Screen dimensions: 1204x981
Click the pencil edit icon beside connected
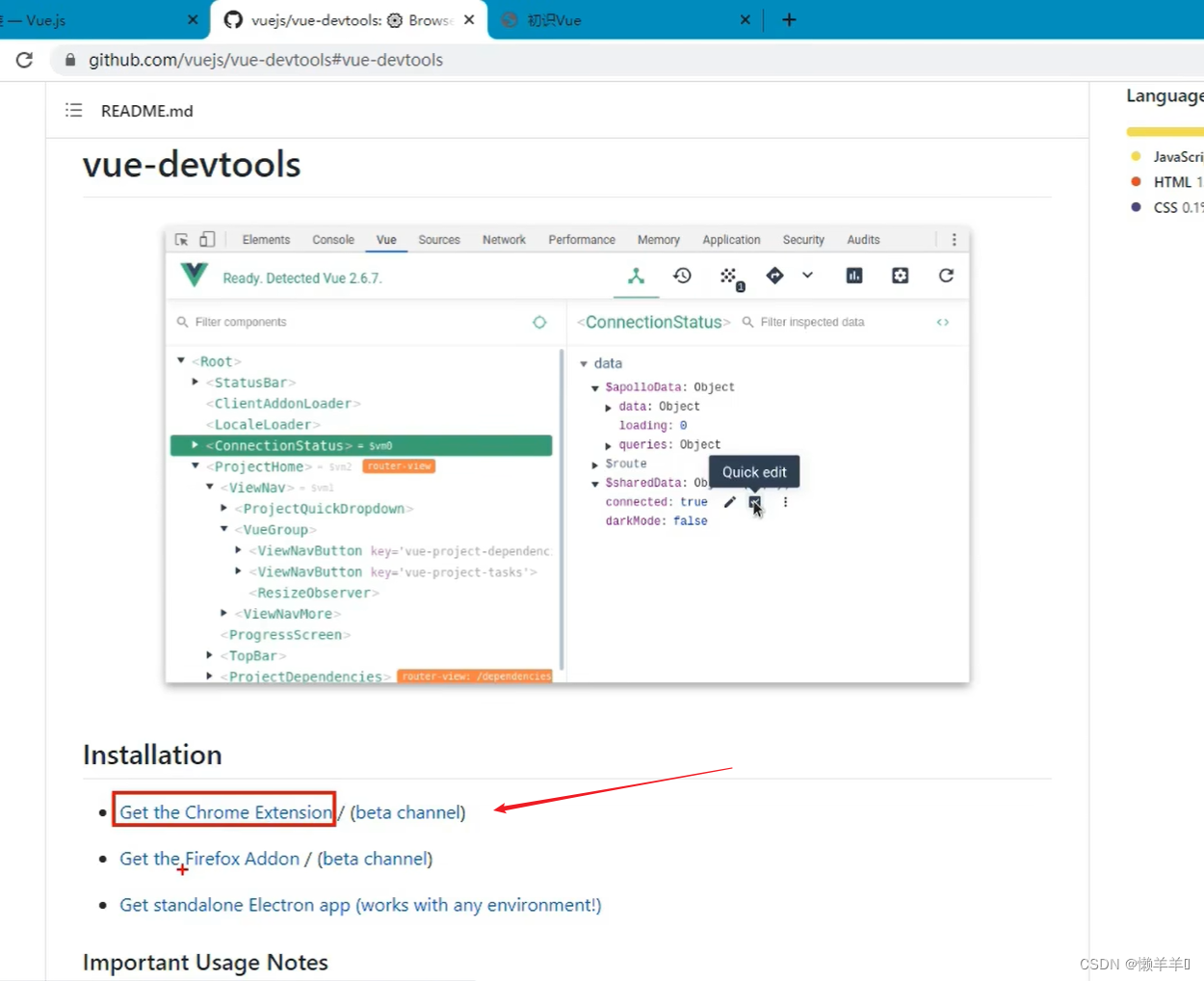[x=729, y=502]
